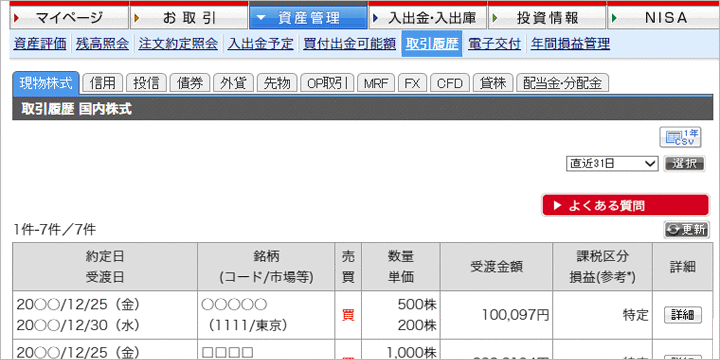Go to 残高照会 link

tap(102, 44)
